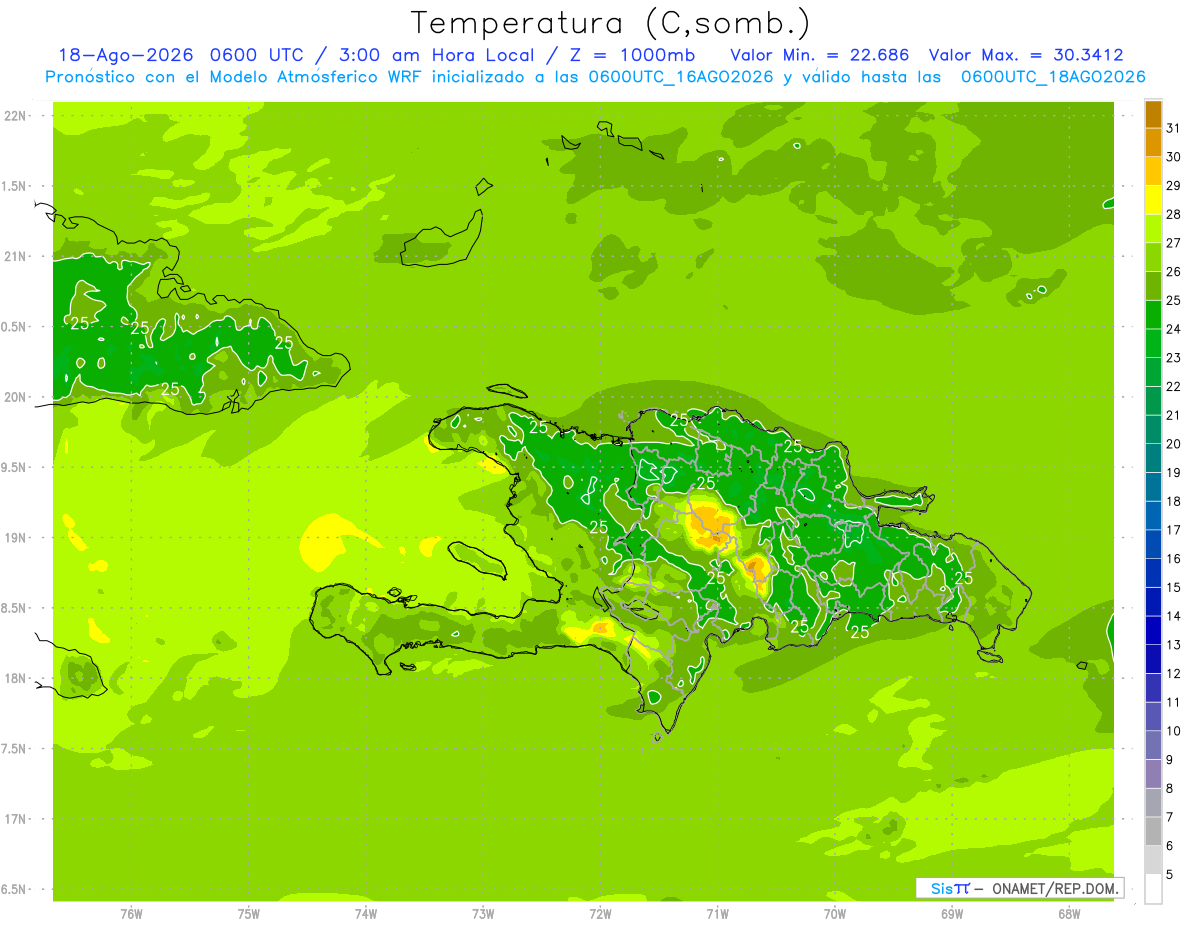1200x927 pixels.
Task: Click the legend swatch between 29 and 30
Action: point(1153,171)
